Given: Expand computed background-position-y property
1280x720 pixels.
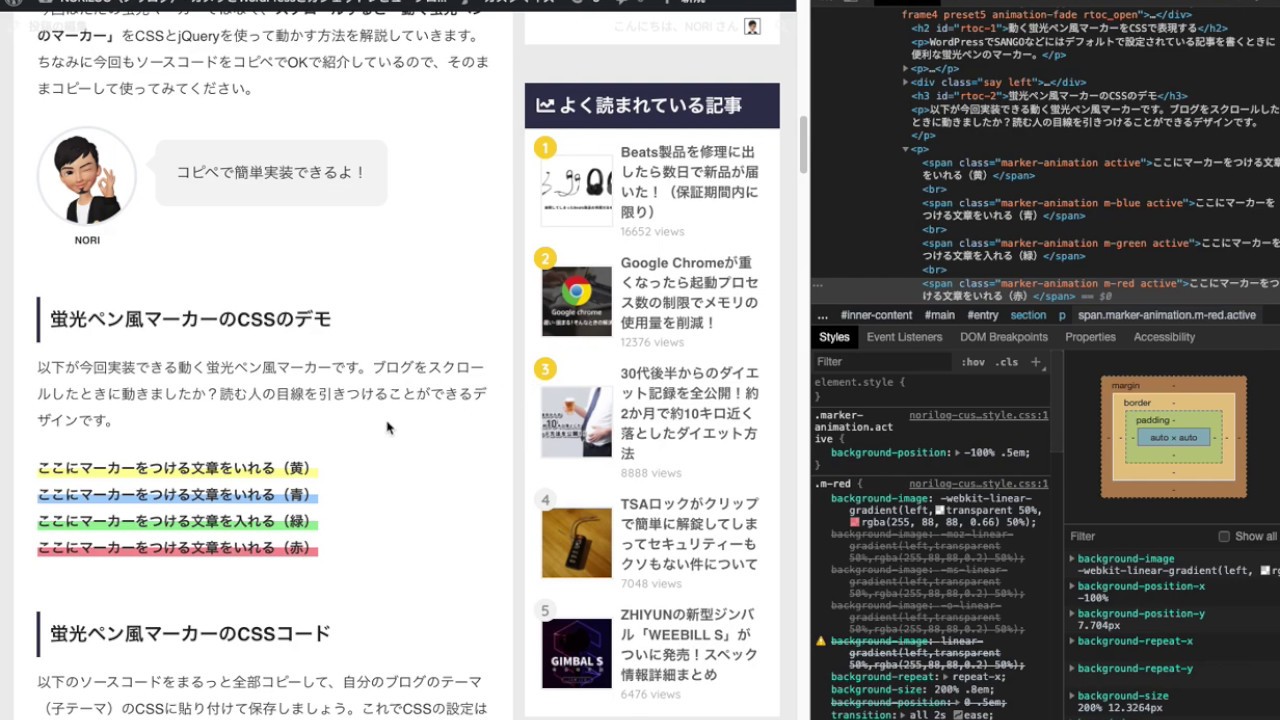Looking at the screenshot, I should coord(1073,613).
